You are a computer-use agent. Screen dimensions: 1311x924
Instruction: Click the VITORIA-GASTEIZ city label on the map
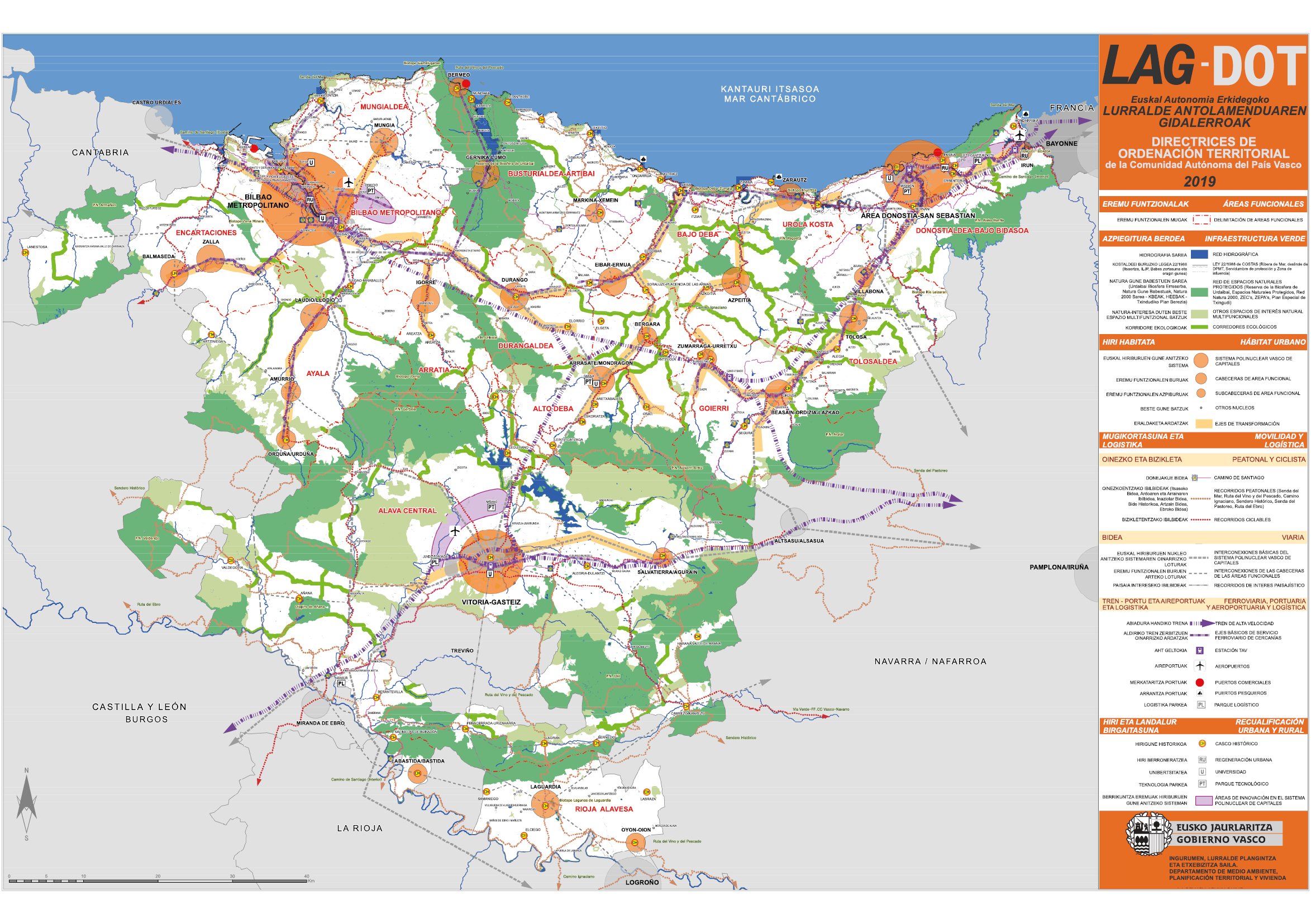pos(490,602)
